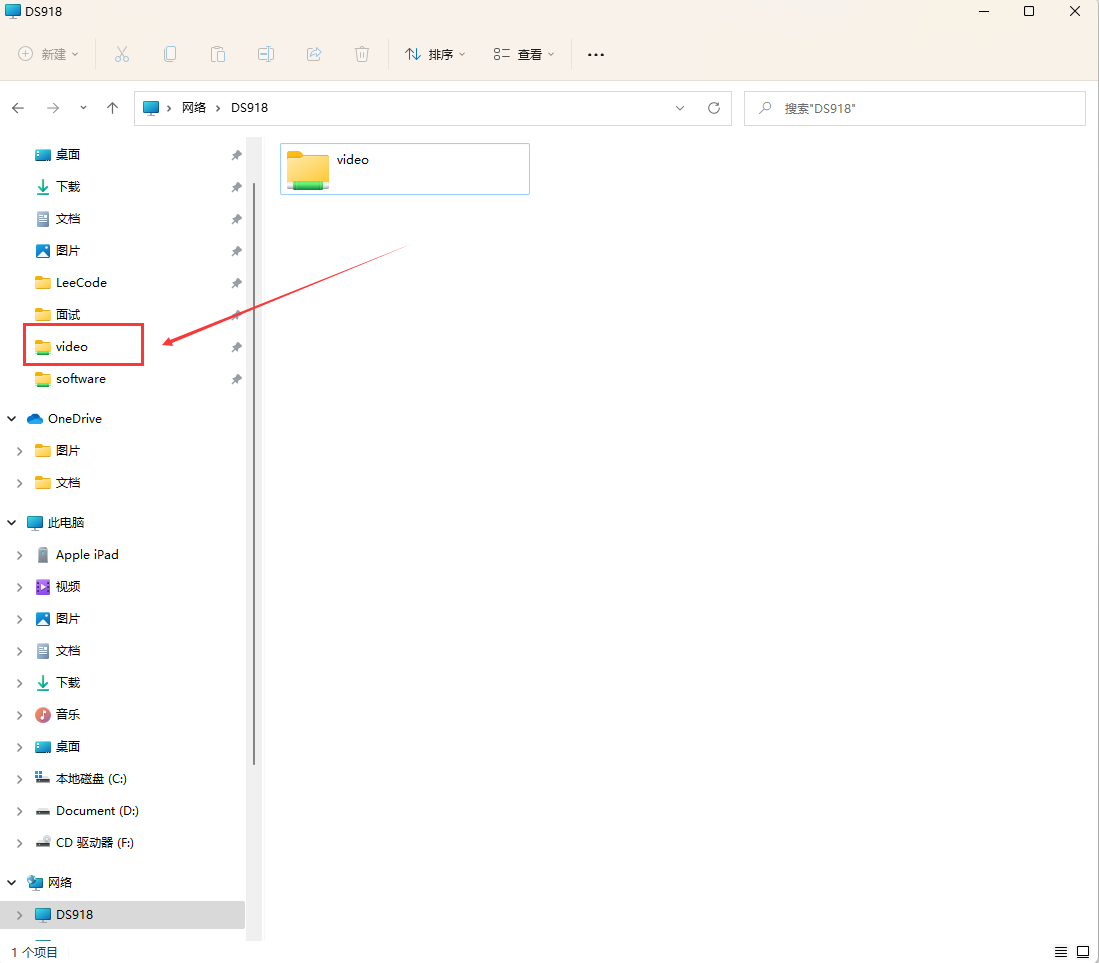Open 音乐 library under 此电脑
The image size is (1099, 963).
pyautogui.click(x=68, y=714)
